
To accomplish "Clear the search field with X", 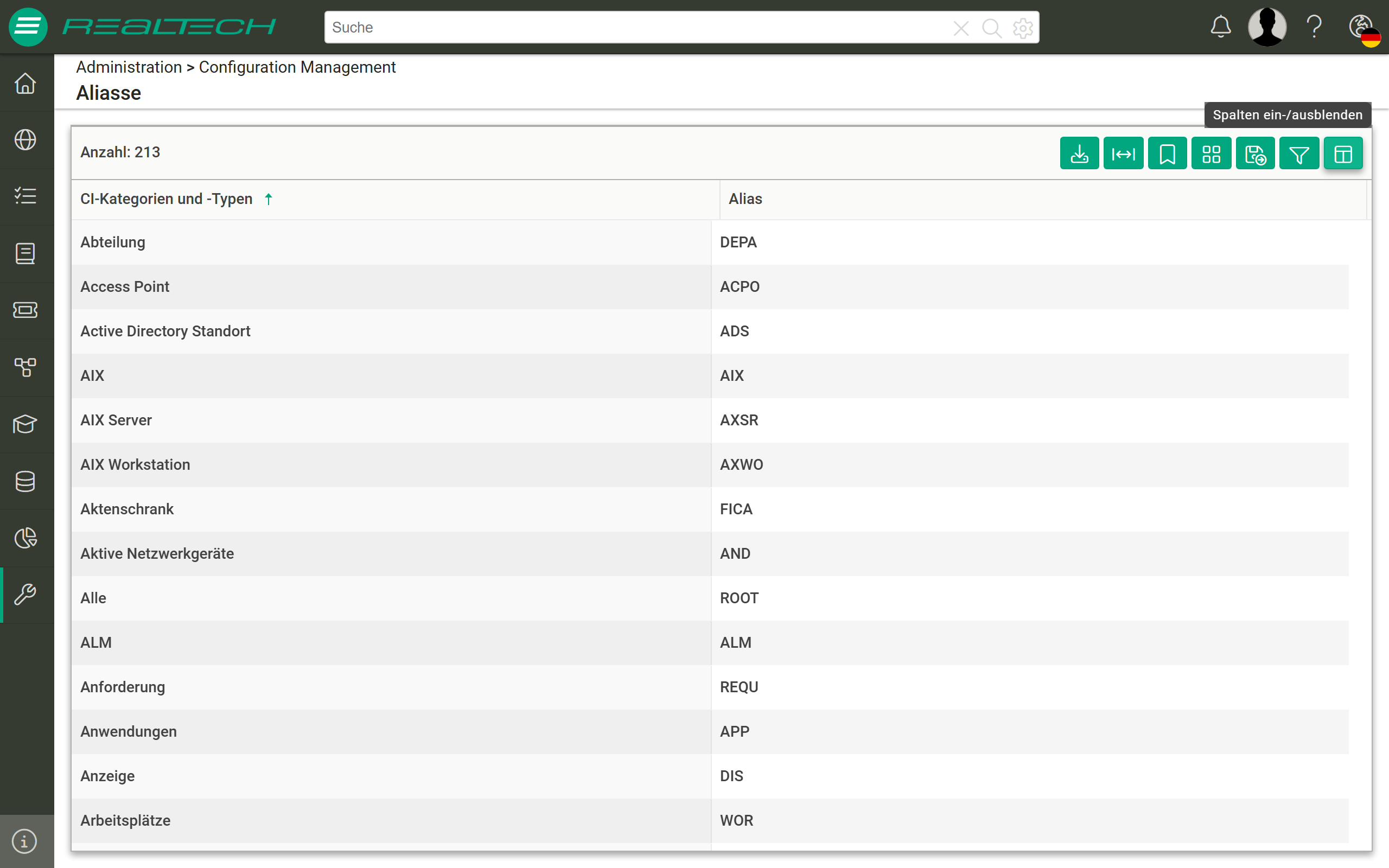I will [961, 28].
